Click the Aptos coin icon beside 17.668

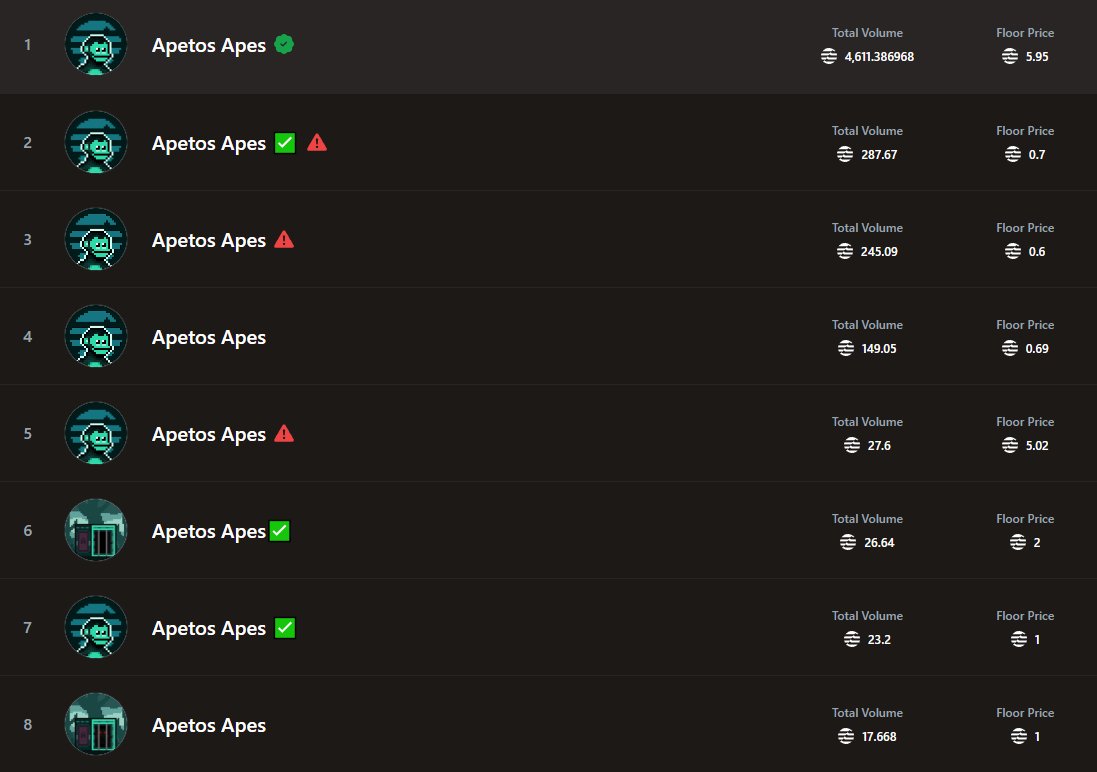tap(846, 737)
